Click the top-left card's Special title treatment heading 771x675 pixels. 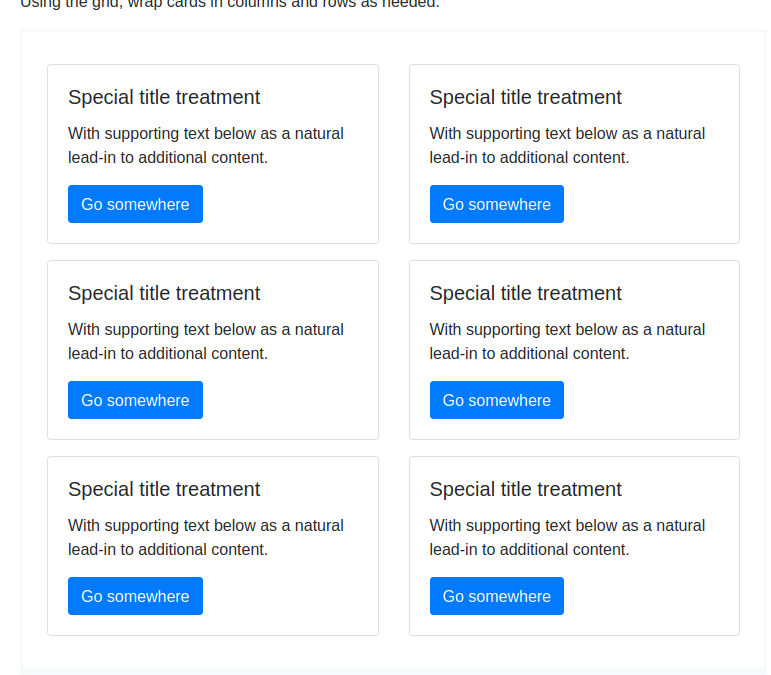click(164, 97)
